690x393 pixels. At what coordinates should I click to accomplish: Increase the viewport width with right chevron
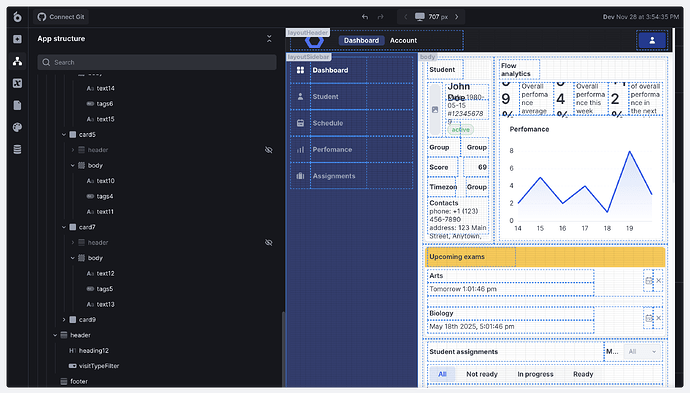tap(457, 17)
